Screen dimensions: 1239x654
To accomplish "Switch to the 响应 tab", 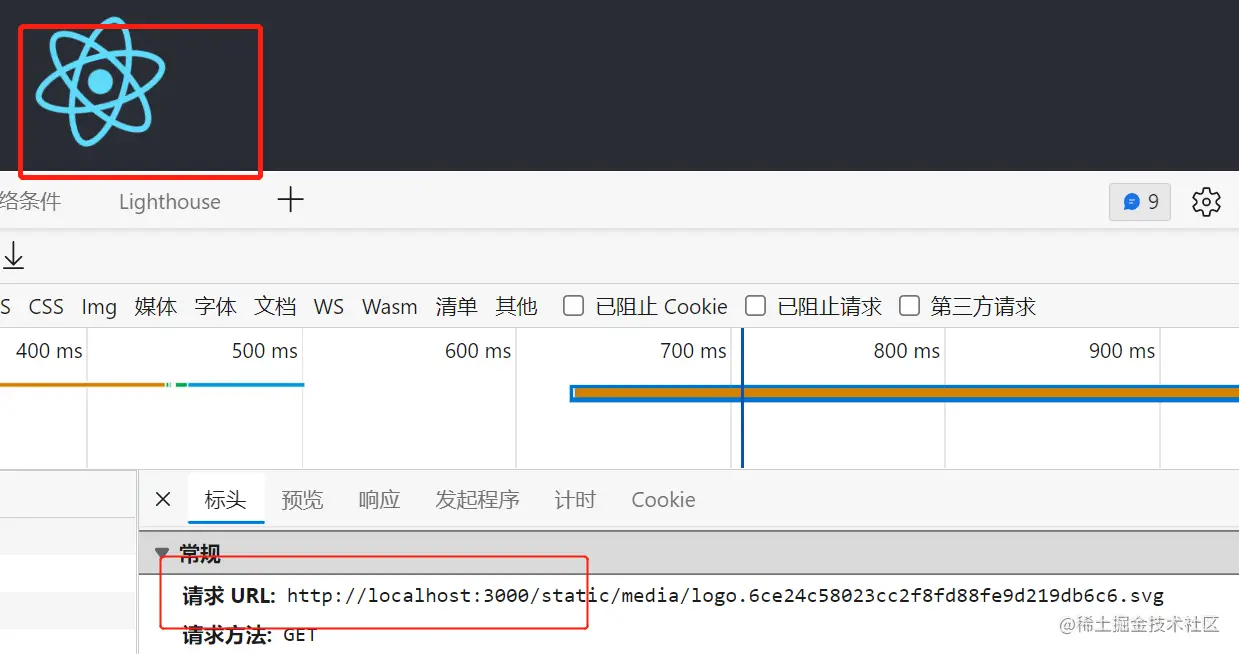I will pos(379,500).
